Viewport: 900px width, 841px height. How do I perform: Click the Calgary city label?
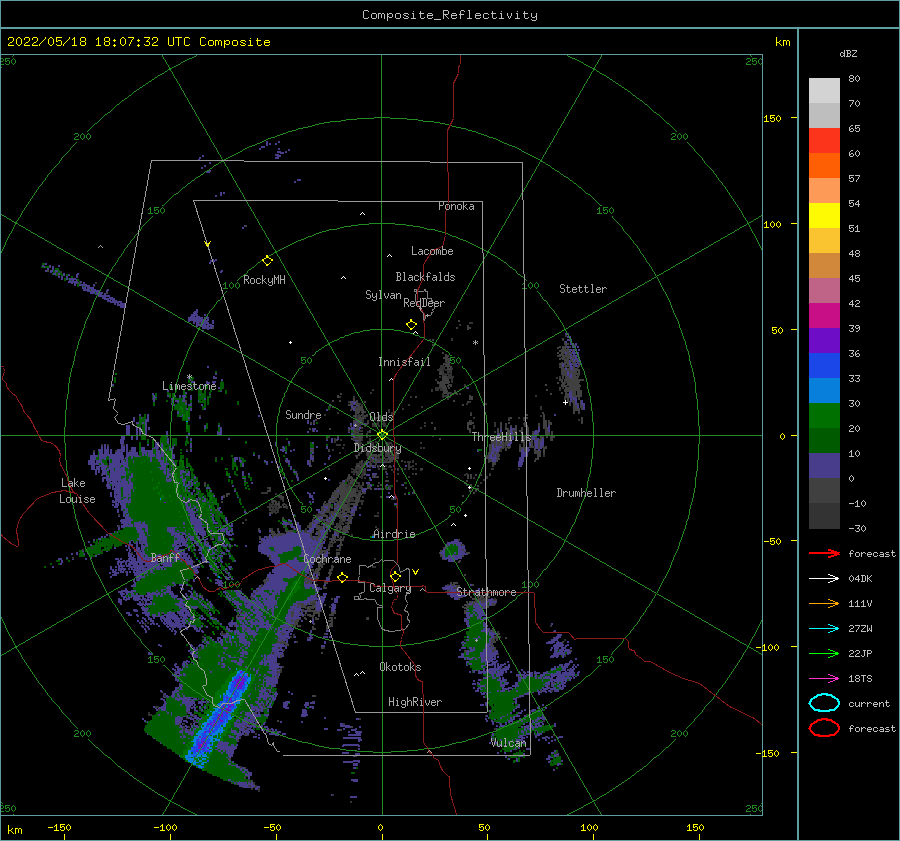click(x=390, y=588)
